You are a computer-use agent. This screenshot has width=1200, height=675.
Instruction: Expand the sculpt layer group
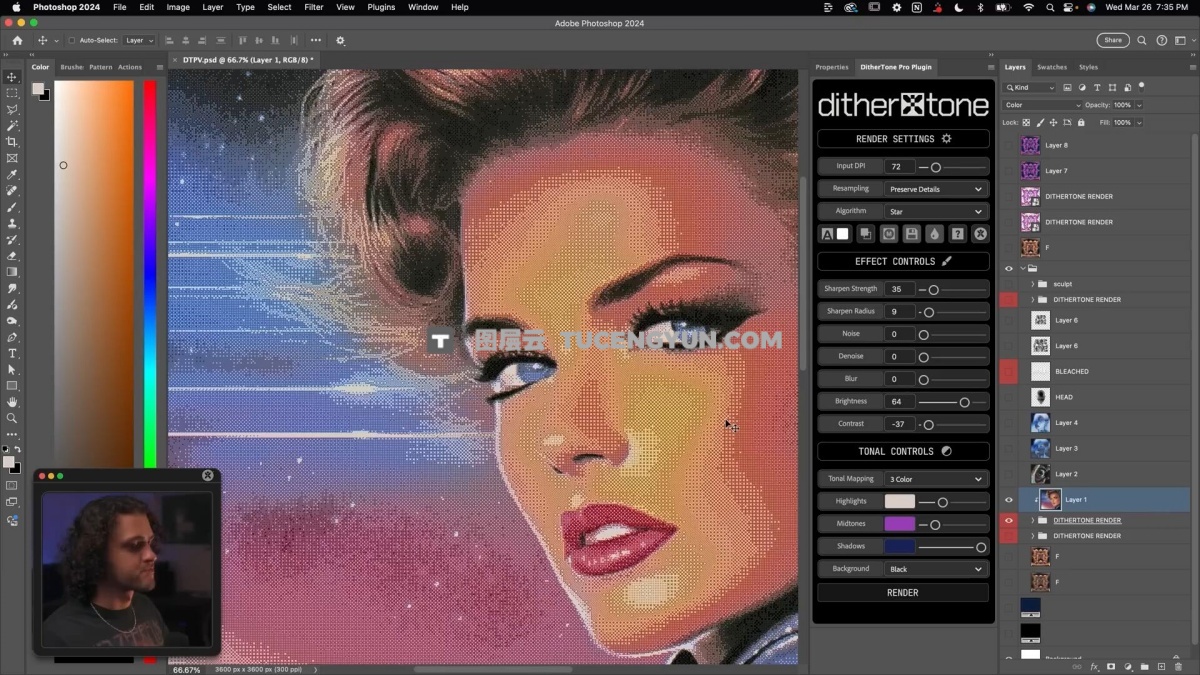point(1032,284)
